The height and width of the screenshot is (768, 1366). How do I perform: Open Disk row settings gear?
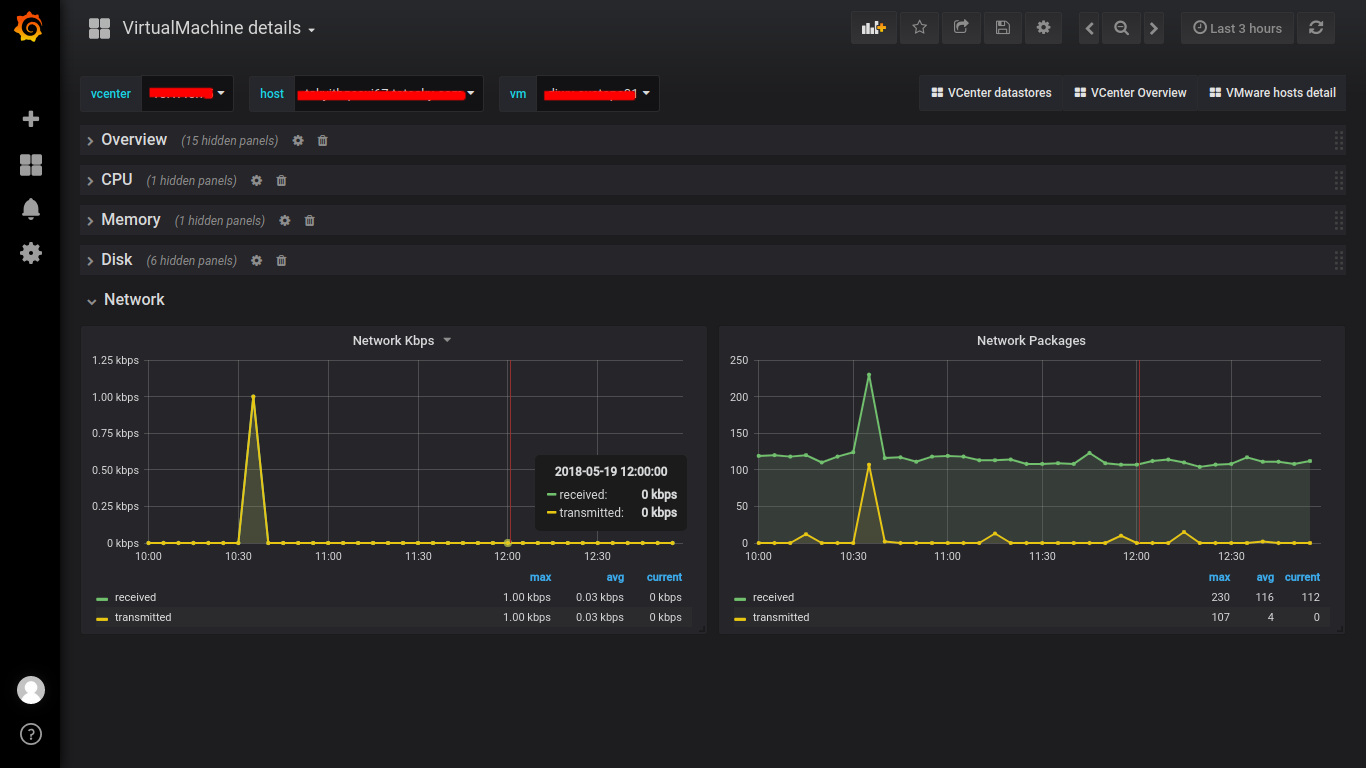(x=257, y=261)
